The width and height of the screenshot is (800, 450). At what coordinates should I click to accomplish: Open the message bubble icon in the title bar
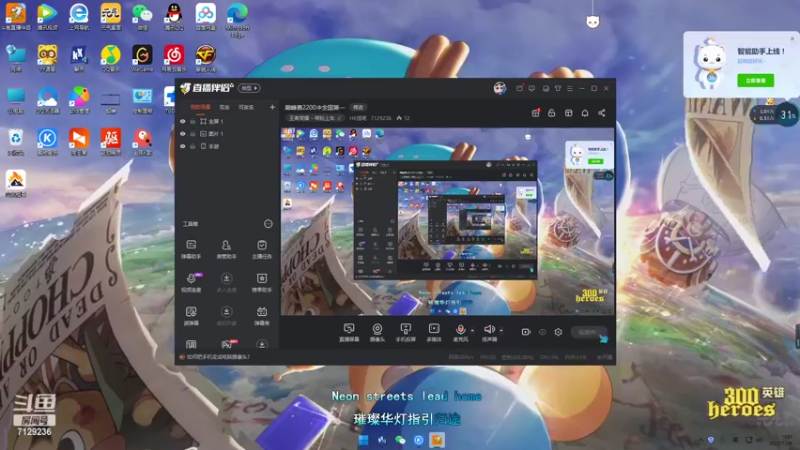pyautogui.click(x=532, y=88)
